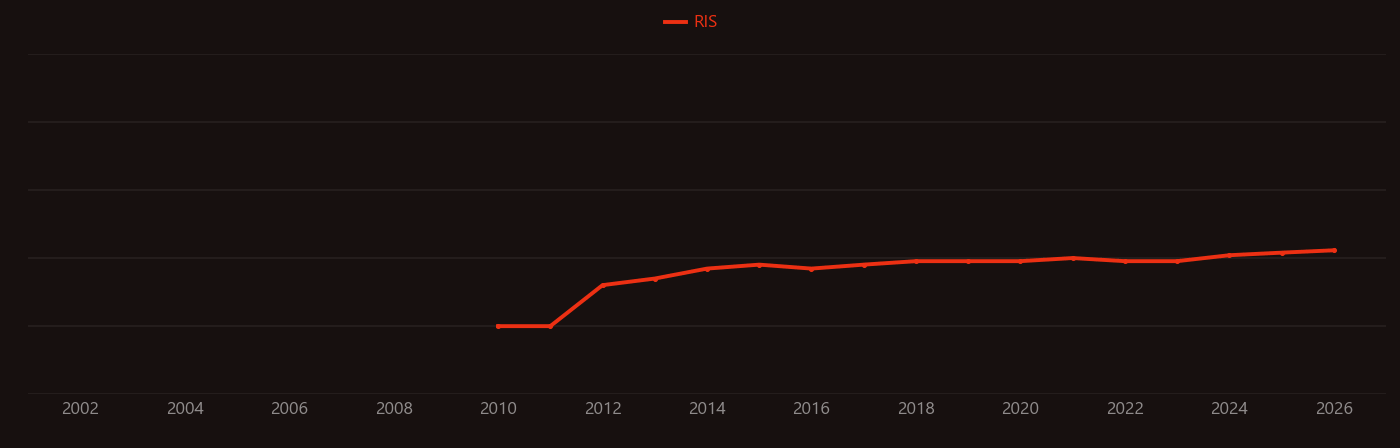This screenshot has height=448, width=1400.
Task: Click the 2004 x-axis label
Action: pos(185,409)
